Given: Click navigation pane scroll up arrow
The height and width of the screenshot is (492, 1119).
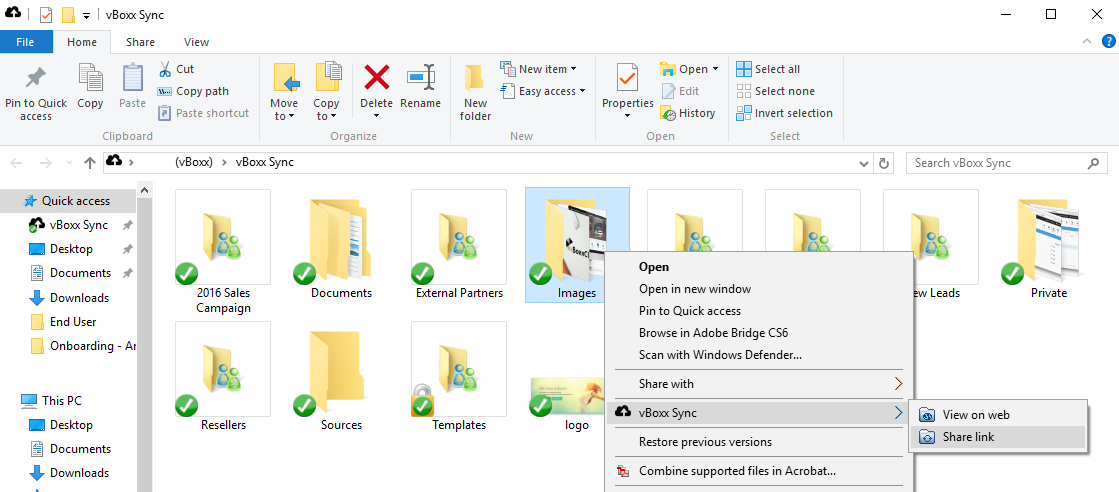Looking at the screenshot, I should (143, 190).
